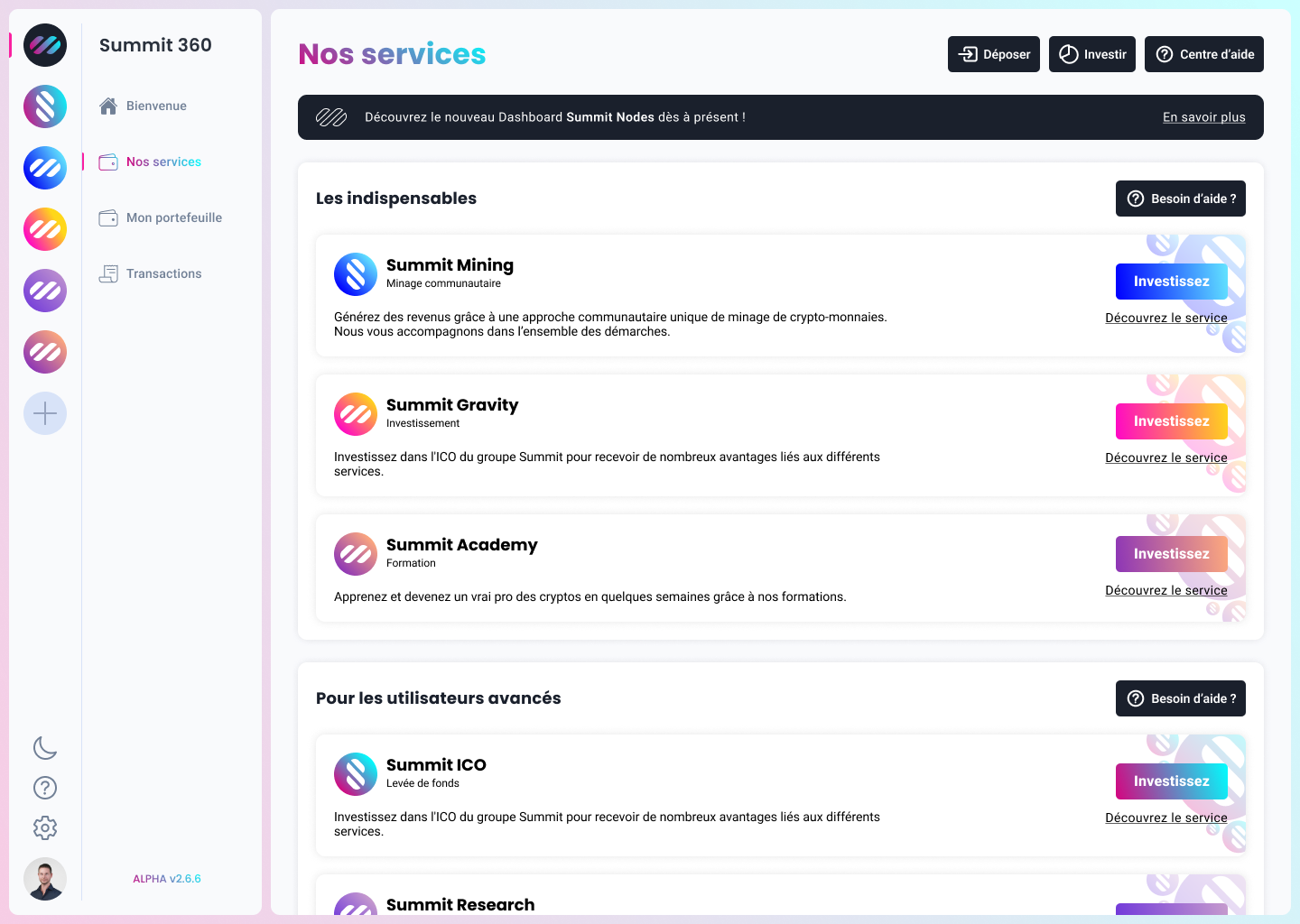The image size is (1300, 924).
Task: Follow the En savoir plus link
Action: point(1204,117)
